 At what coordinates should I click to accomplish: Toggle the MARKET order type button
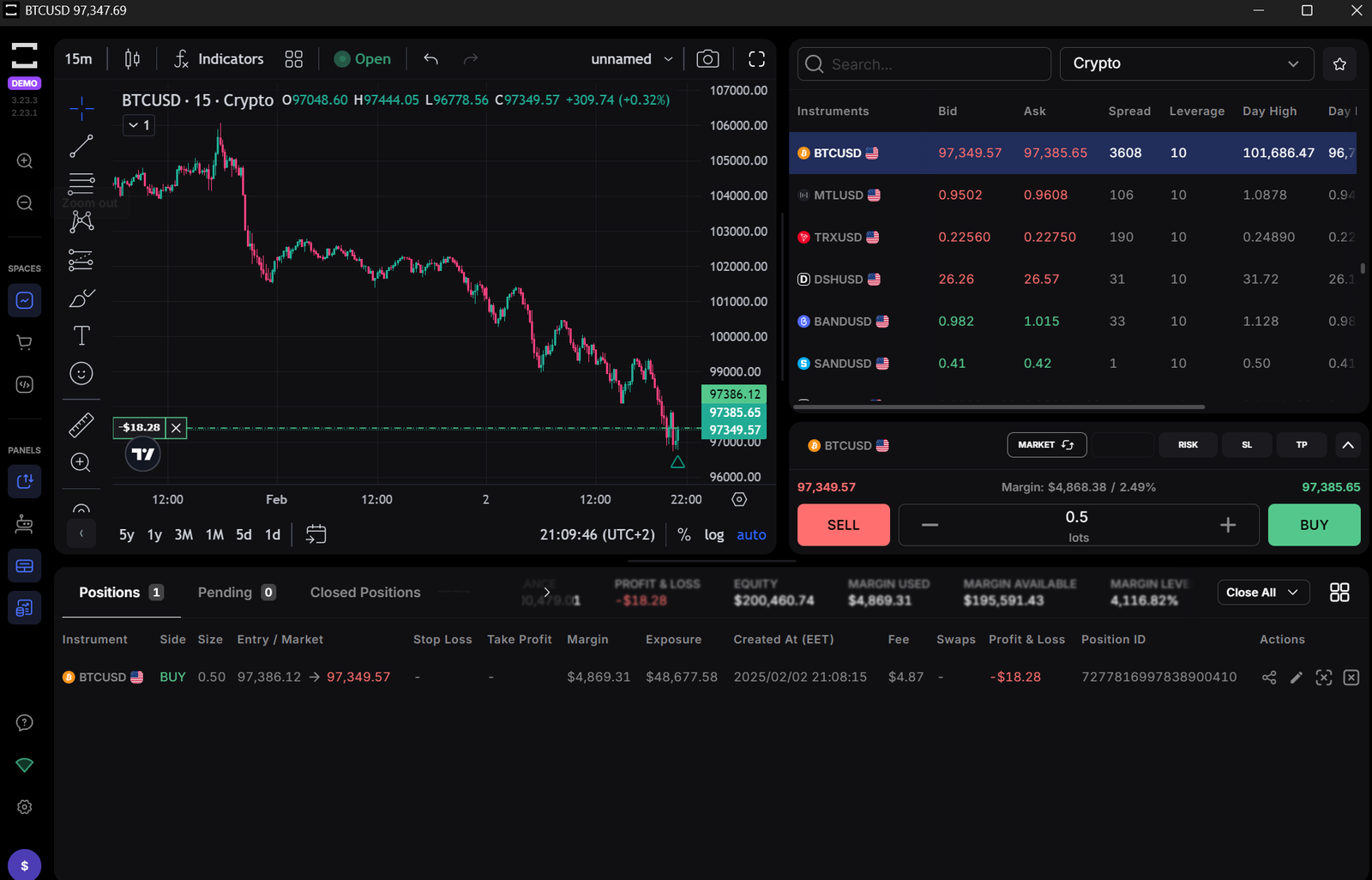pos(1046,445)
